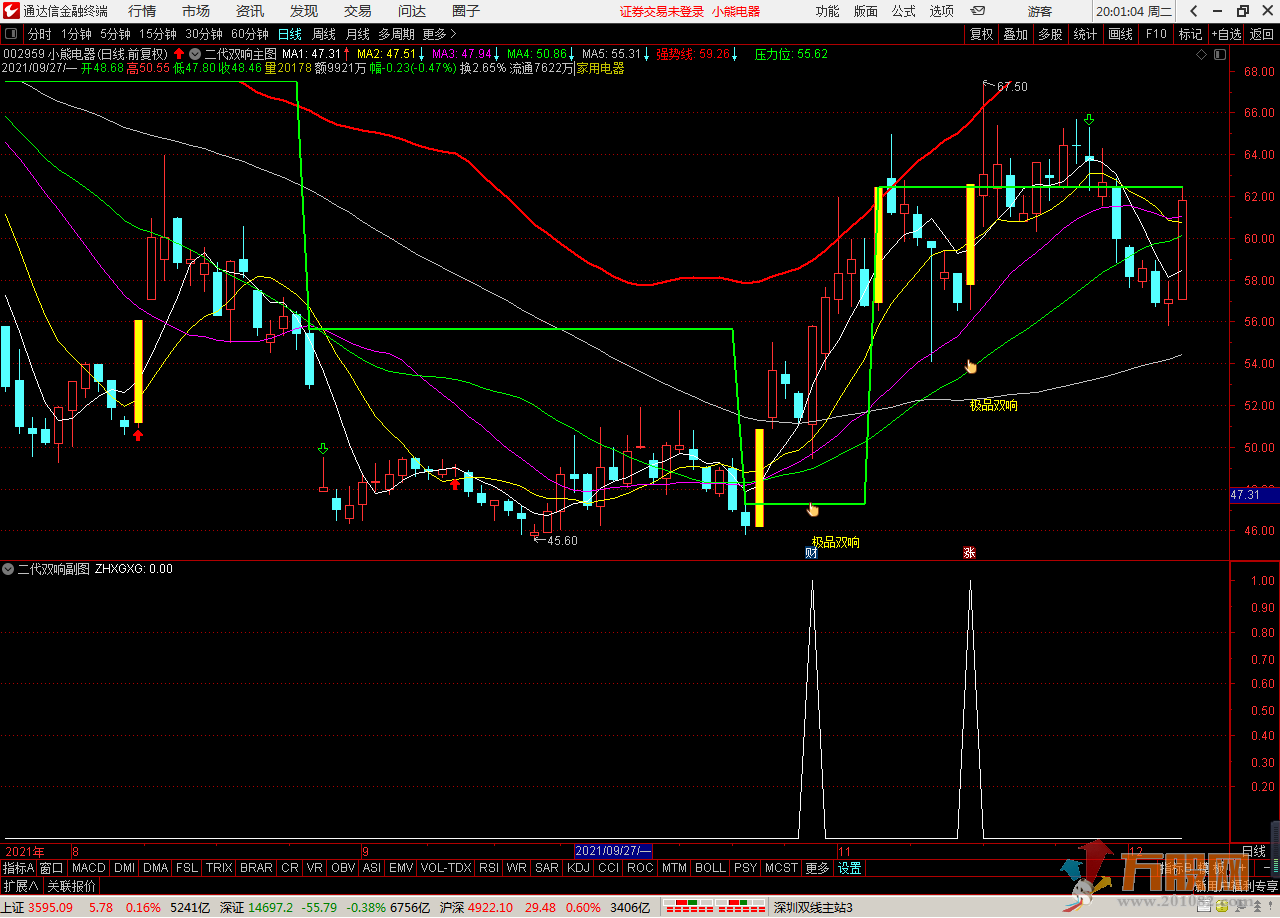Switch to 多周期 view tab
1280x918 pixels.
[x=396, y=34]
